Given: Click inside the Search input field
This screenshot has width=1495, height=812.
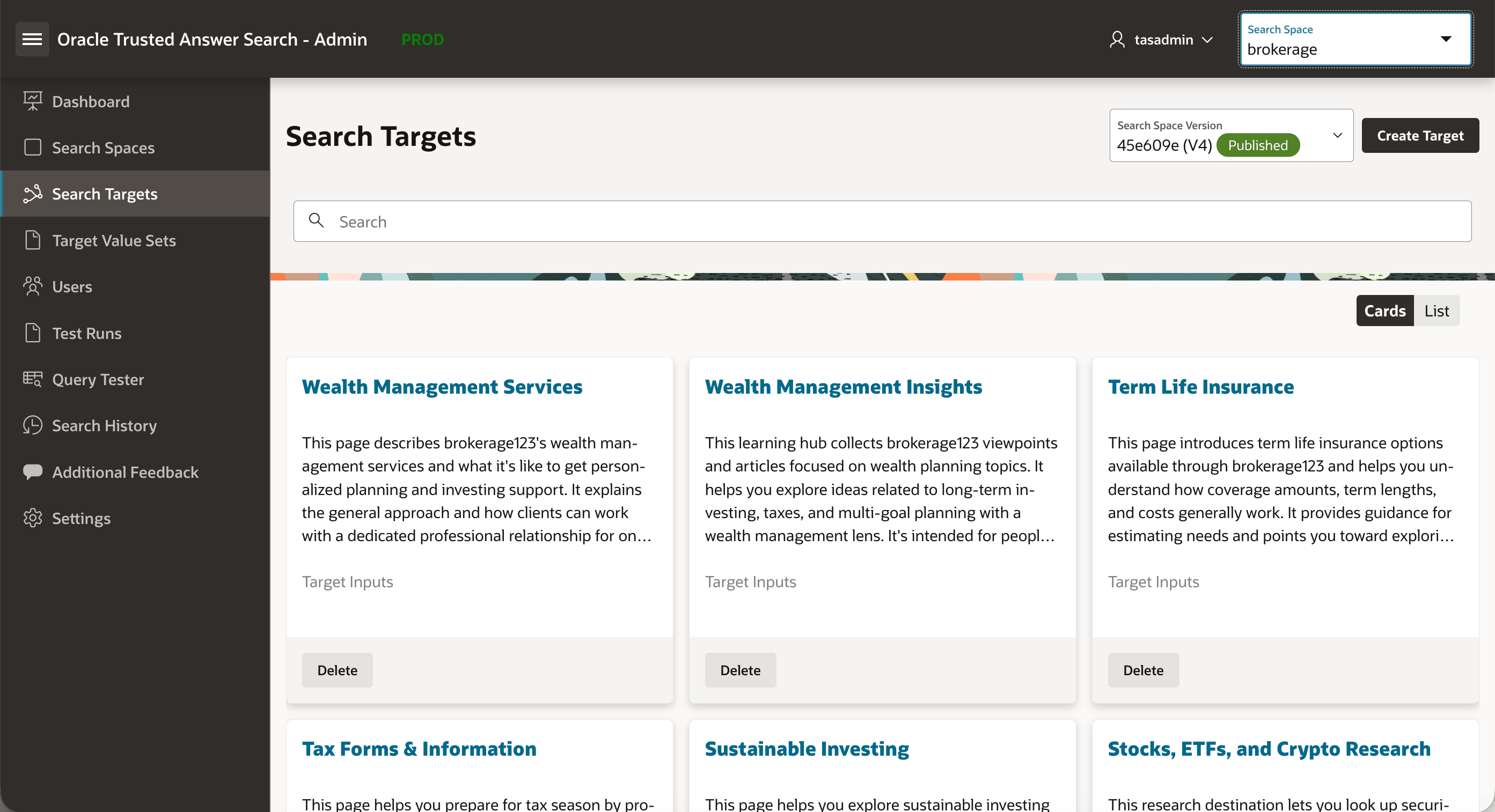Looking at the screenshot, I should [x=697, y=221].
